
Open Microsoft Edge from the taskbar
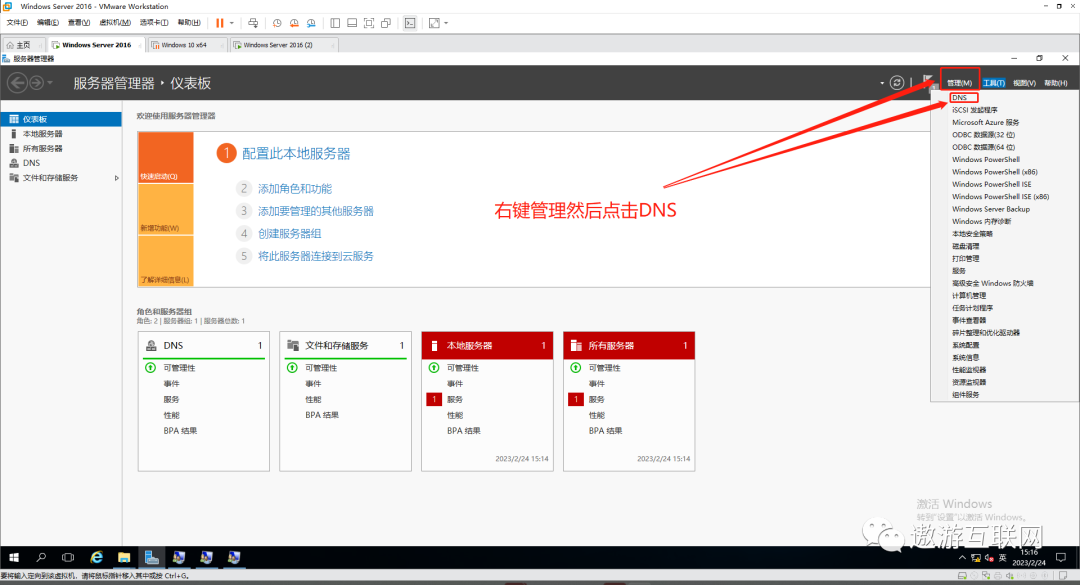(x=97, y=557)
